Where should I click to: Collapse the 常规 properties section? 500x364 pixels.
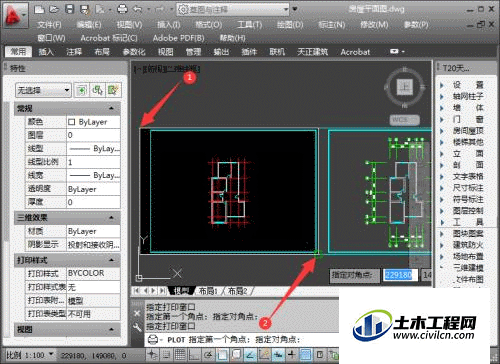tap(111, 108)
